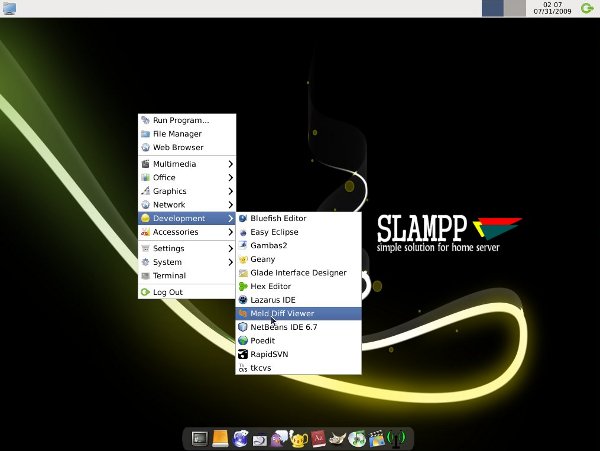Open tkcvs

pyautogui.click(x=298, y=368)
